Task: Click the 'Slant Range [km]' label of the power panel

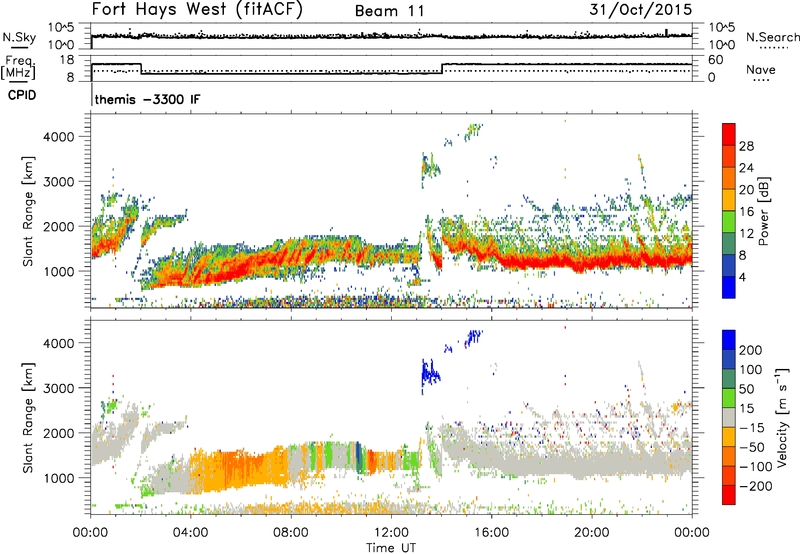Action: pos(28,211)
